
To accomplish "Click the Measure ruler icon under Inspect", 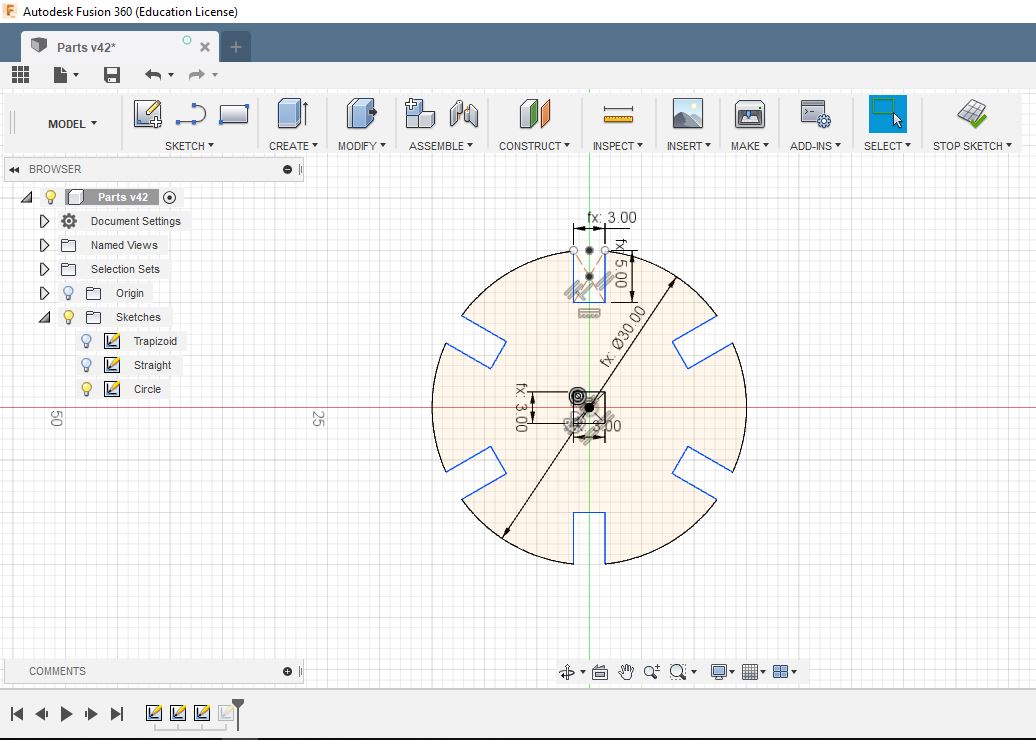I will pos(618,115).
